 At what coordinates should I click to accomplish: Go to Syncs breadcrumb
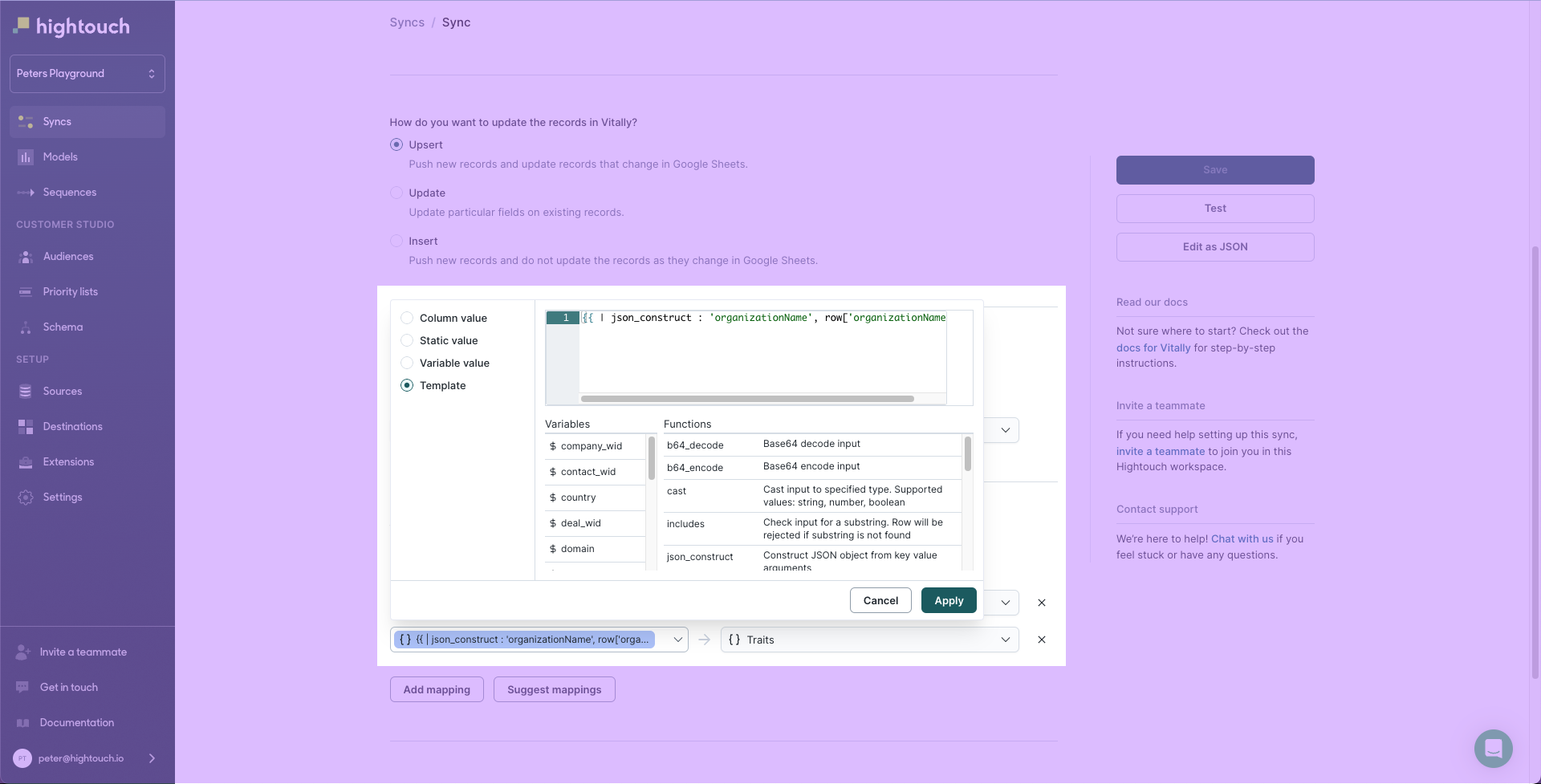click(407, 22)
